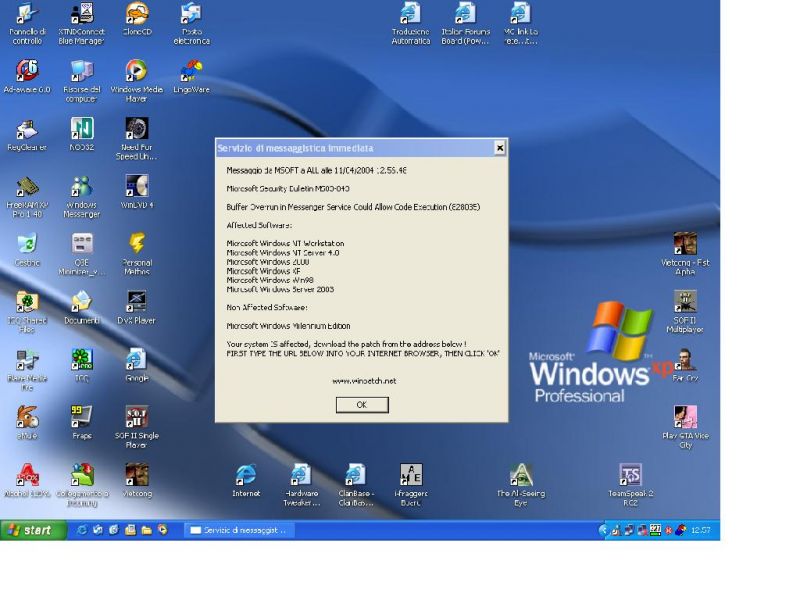Click the 'Microsoft Windows Millennium Edition' text line
The width and height of the screenshot is (800, 600).
point(288,326)
